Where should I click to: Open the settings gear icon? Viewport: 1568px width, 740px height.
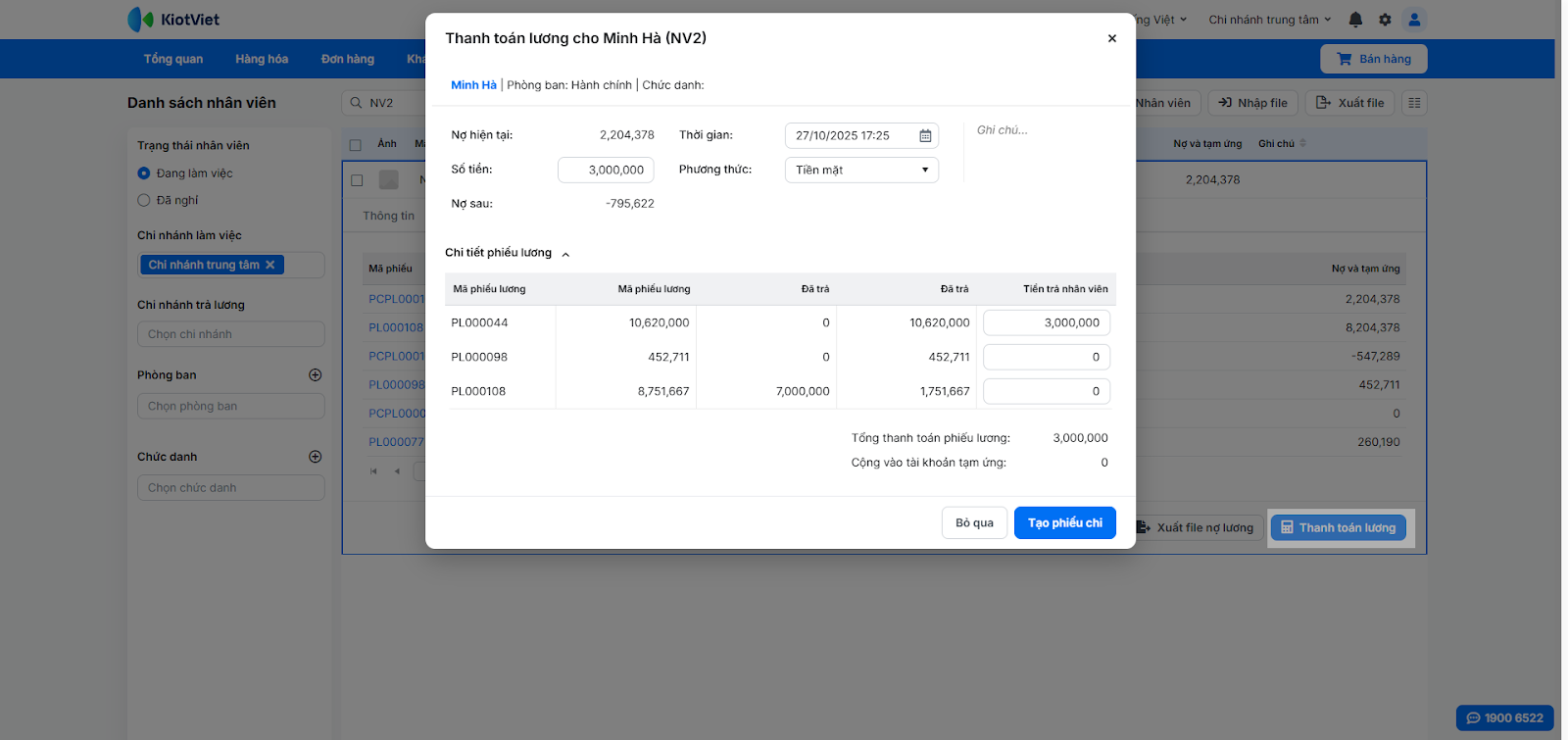[1385, 20]
